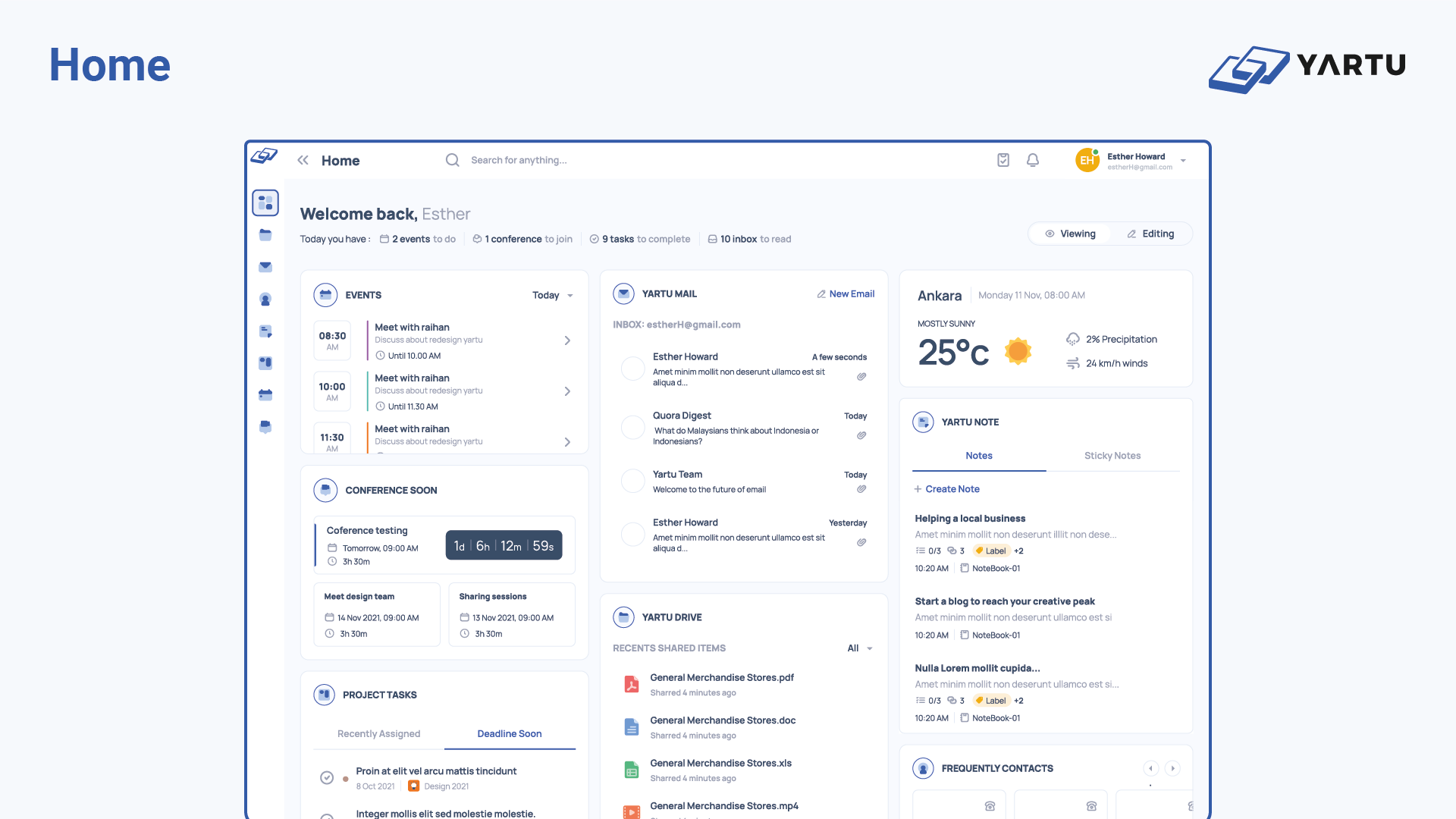The width and height of the screenshot is (1456, 819).
Task: Expand the 10:00 AM event chevron
Action: pos(567,391)
